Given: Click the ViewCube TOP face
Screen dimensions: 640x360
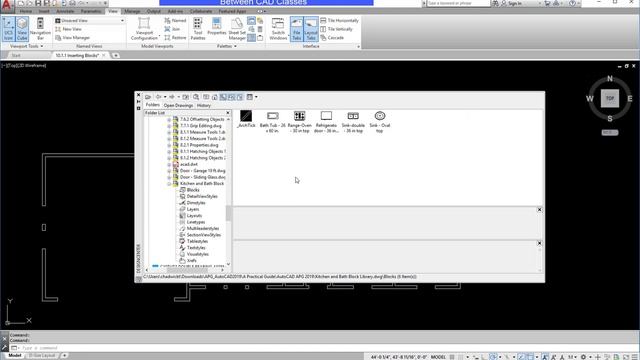Looking at the screenshot, I should [x=610, y=98].
